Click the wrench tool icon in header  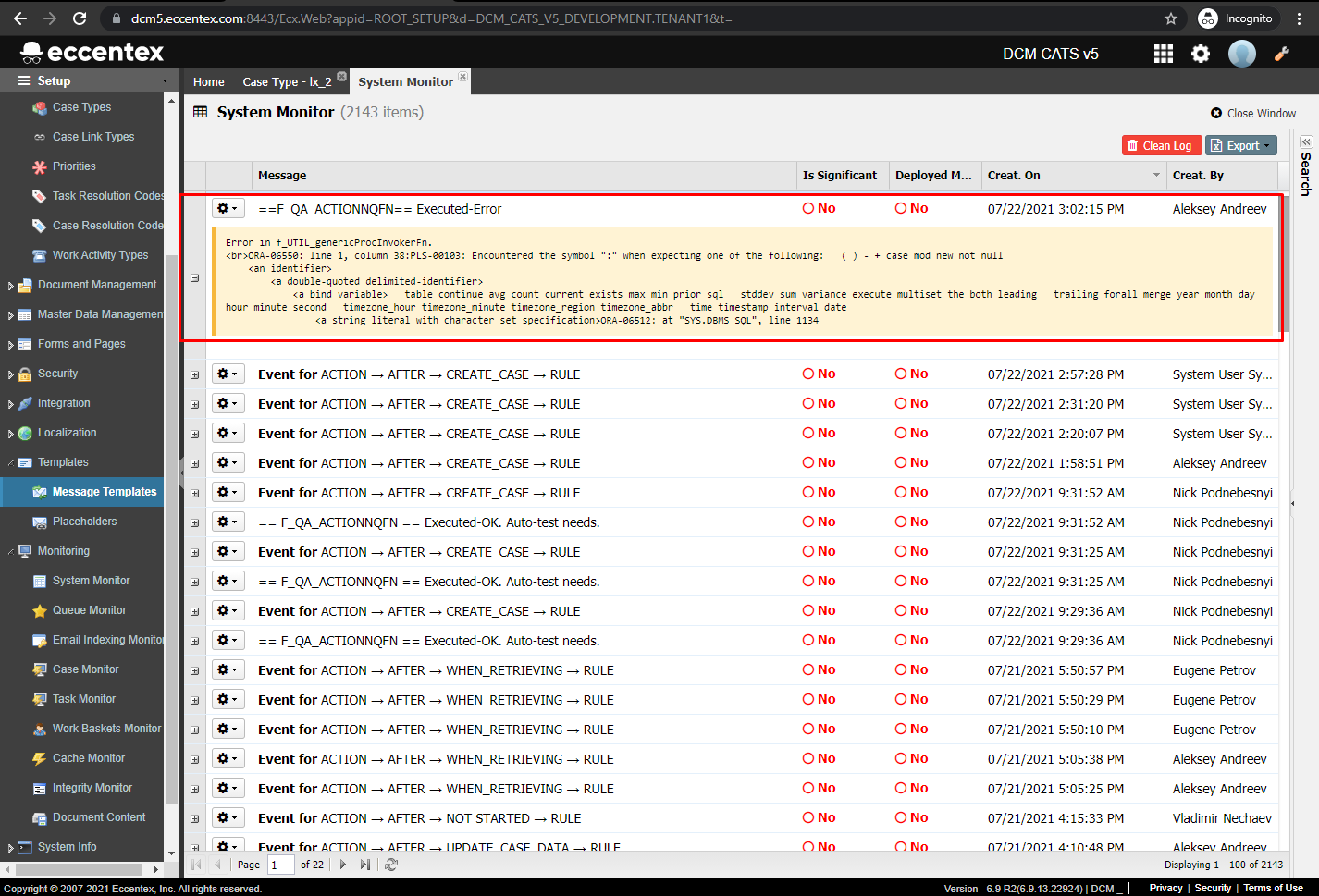[x=1281, y=54]
